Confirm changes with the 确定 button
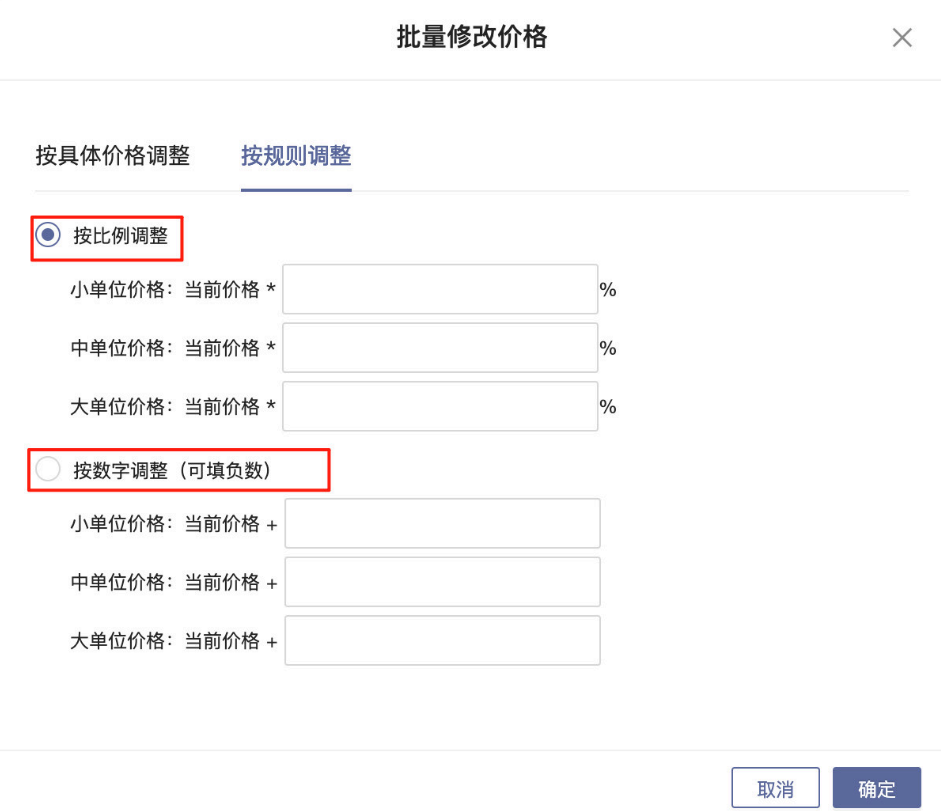 pos(876,788)
